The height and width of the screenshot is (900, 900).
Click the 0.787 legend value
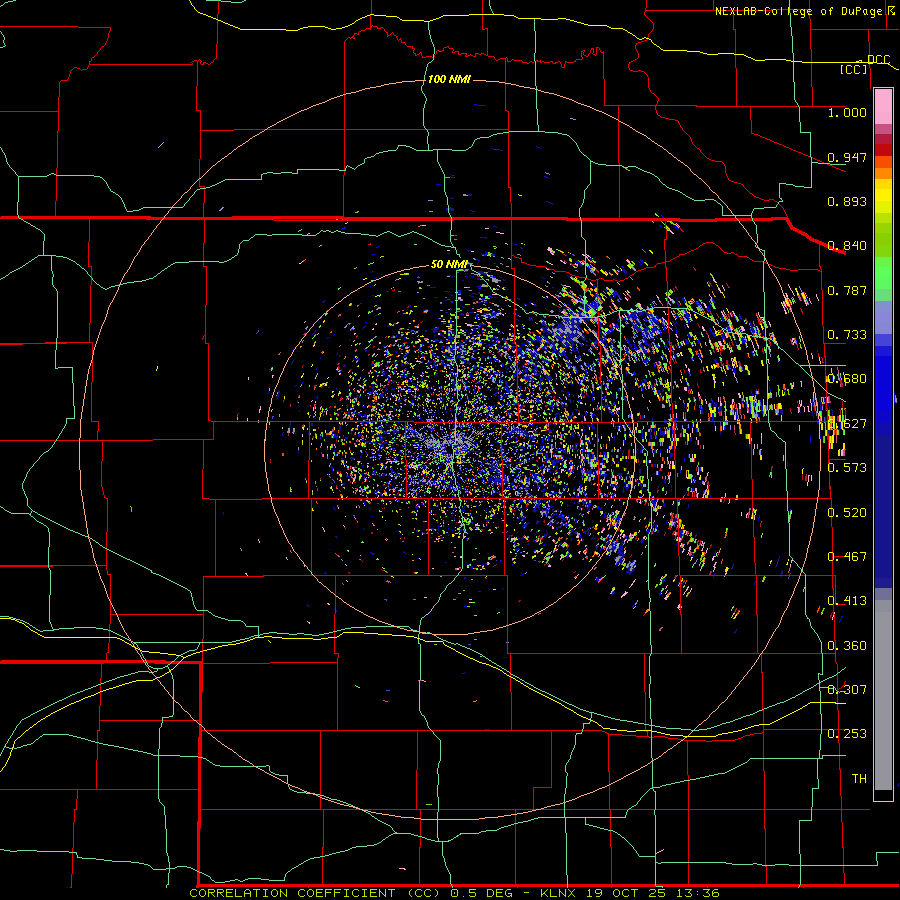point(847,290)
